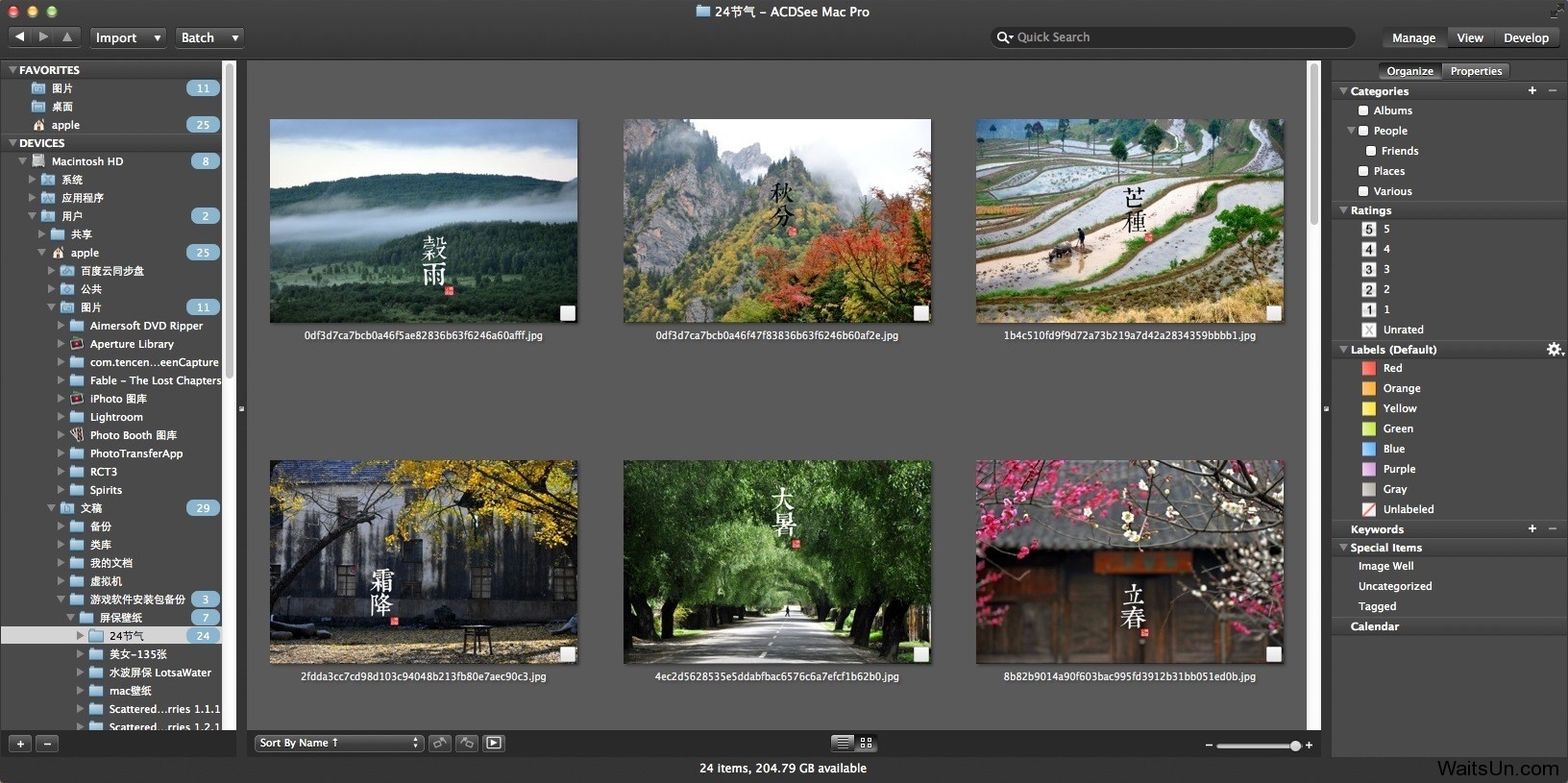This screenshot has height=783, width=1568.
Task: Select Aperture Library folder icon
Action: 77,344
